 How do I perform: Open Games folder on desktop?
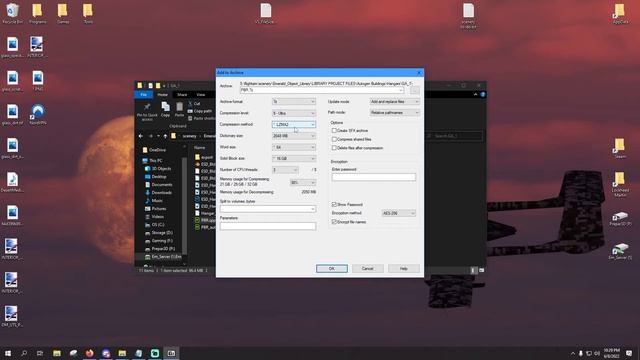click(x=63, y=13)
